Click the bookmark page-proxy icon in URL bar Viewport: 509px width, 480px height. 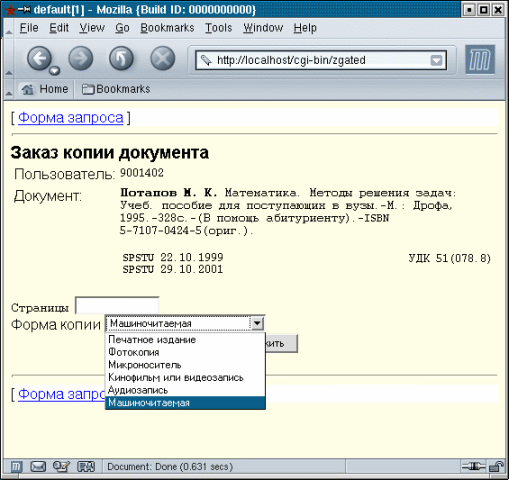point(206,60)
